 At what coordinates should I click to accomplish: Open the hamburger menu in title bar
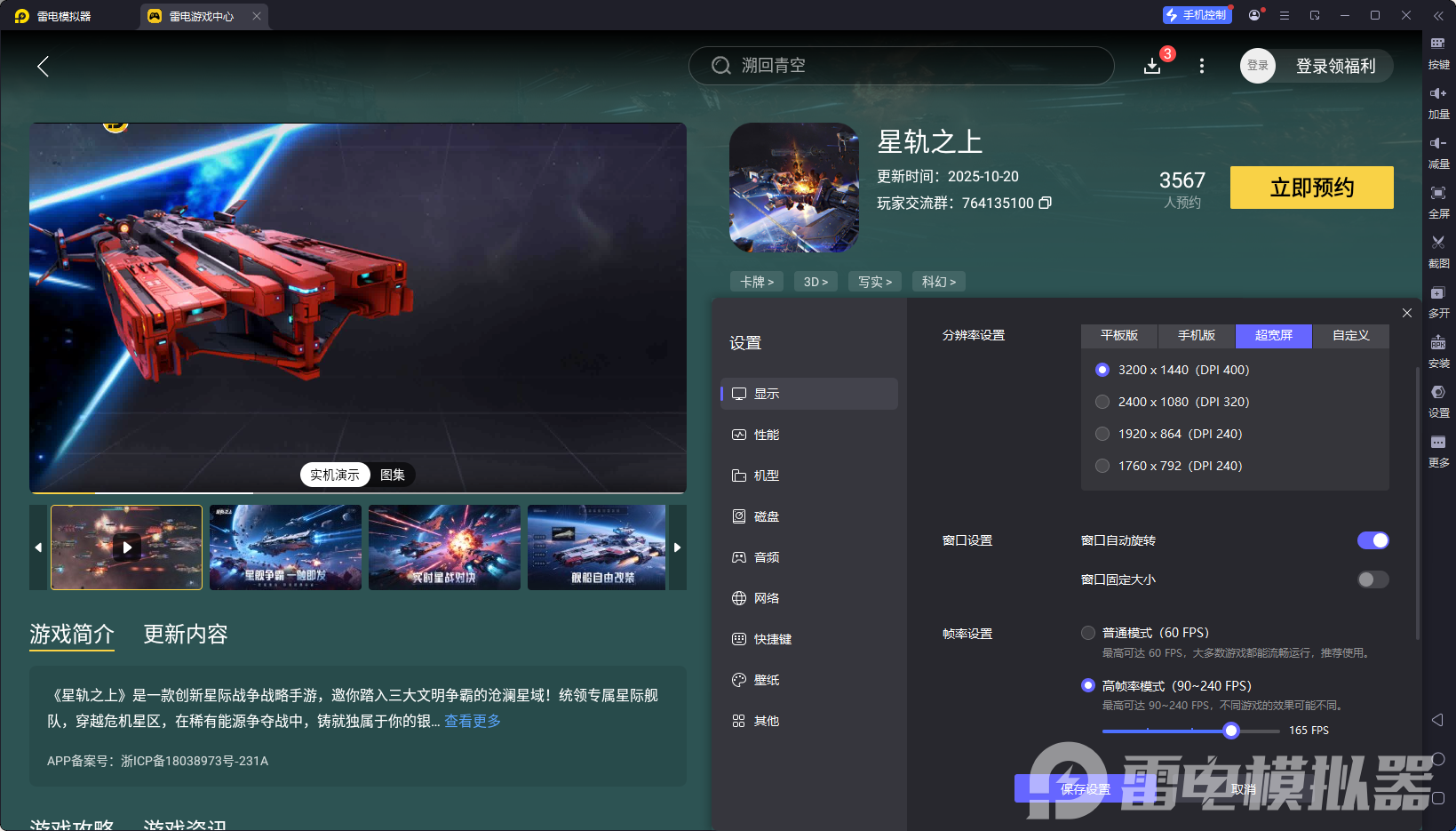1285,15
